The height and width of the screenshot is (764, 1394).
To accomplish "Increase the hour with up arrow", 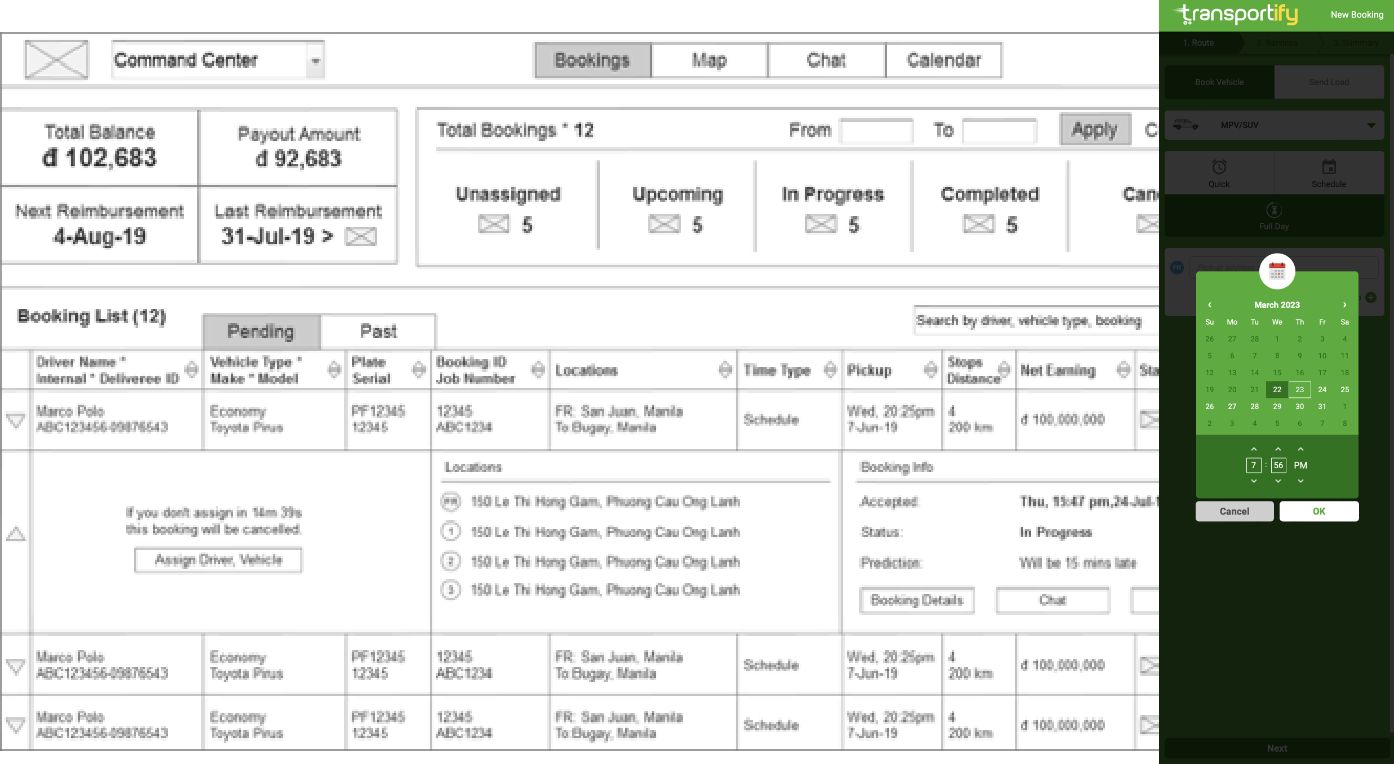I will pyautogui.click(x=1254, y=450).
